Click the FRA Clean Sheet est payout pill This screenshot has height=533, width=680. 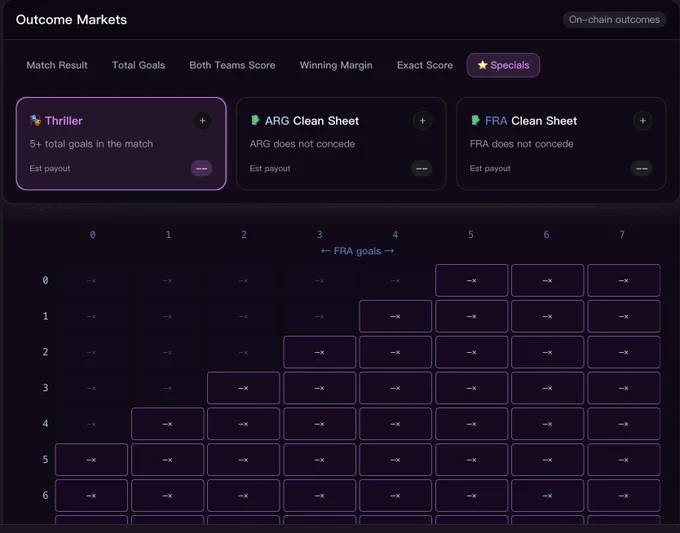point(642,168)
